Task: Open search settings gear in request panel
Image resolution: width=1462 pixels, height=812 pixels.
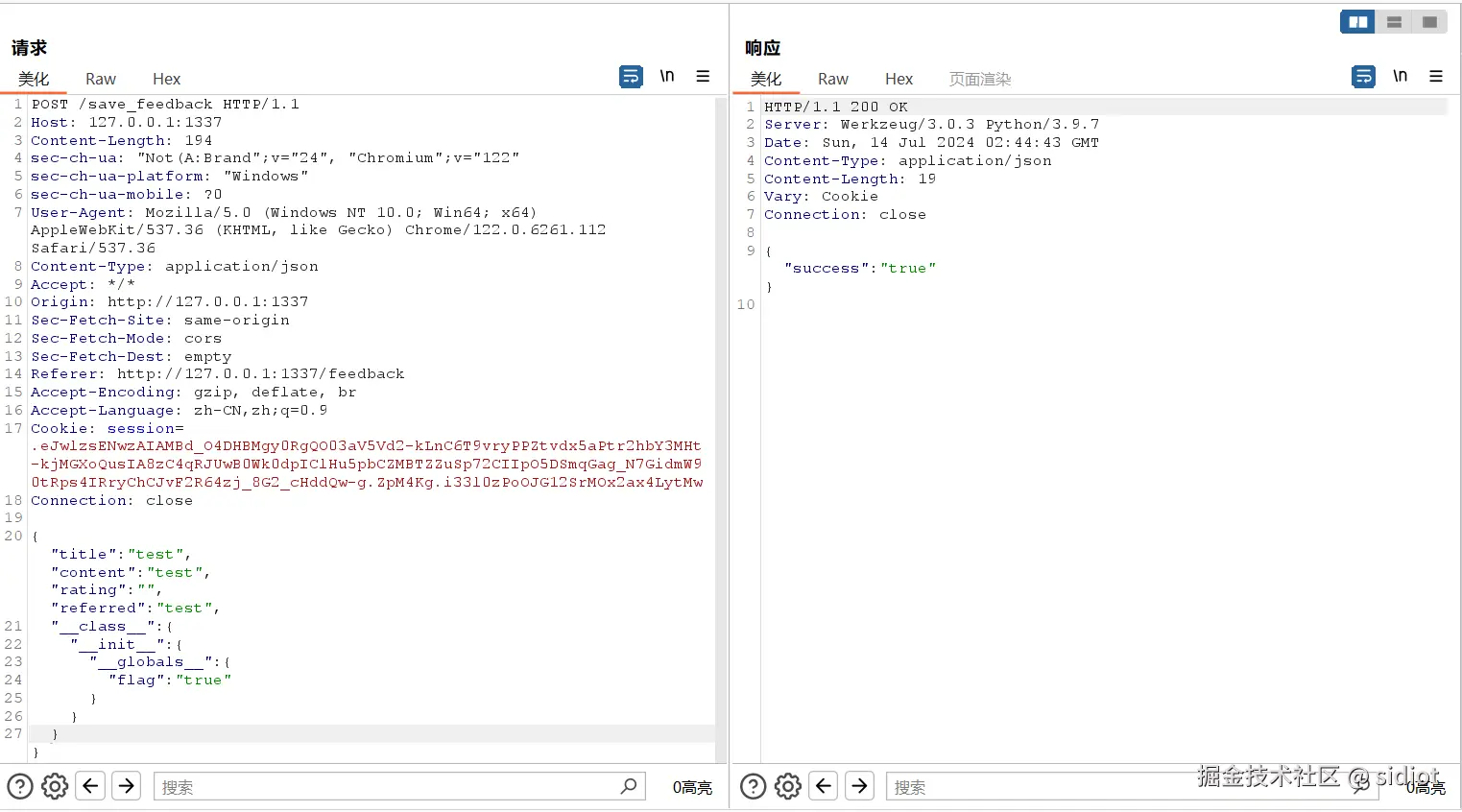Action: tap(55, 787)
